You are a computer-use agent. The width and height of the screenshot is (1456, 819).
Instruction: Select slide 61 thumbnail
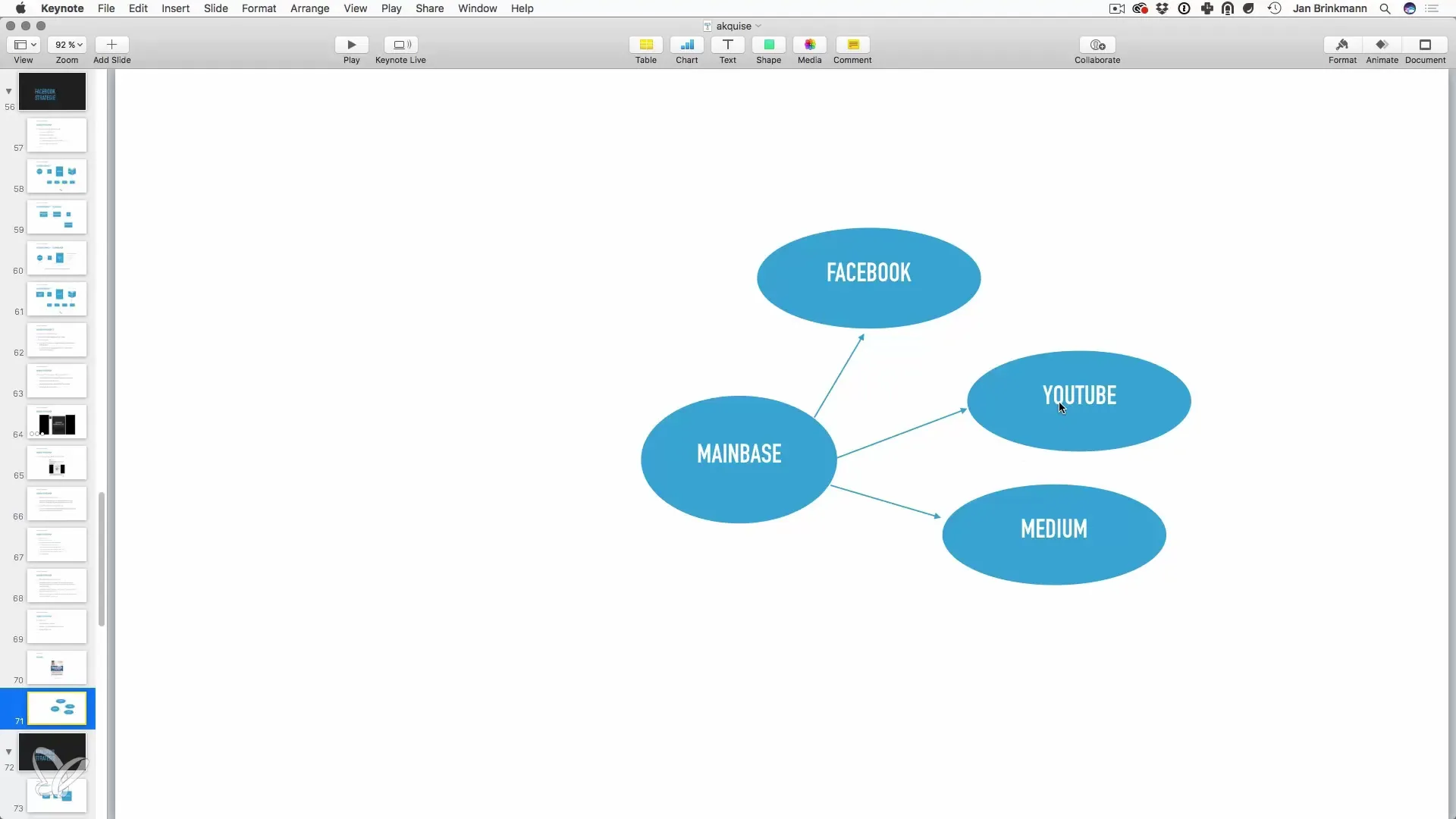point(57,299)
